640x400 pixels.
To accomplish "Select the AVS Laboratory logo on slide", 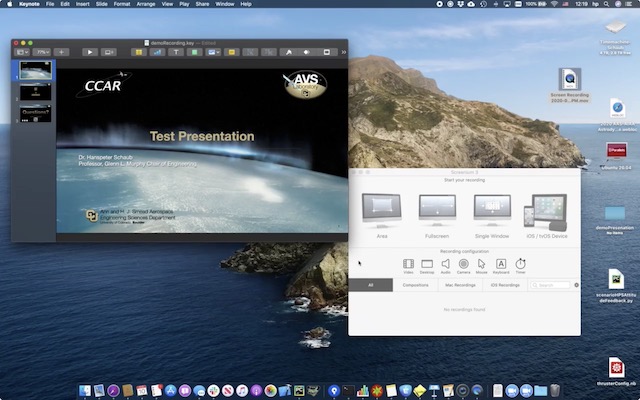I will (x=305, y=84).
